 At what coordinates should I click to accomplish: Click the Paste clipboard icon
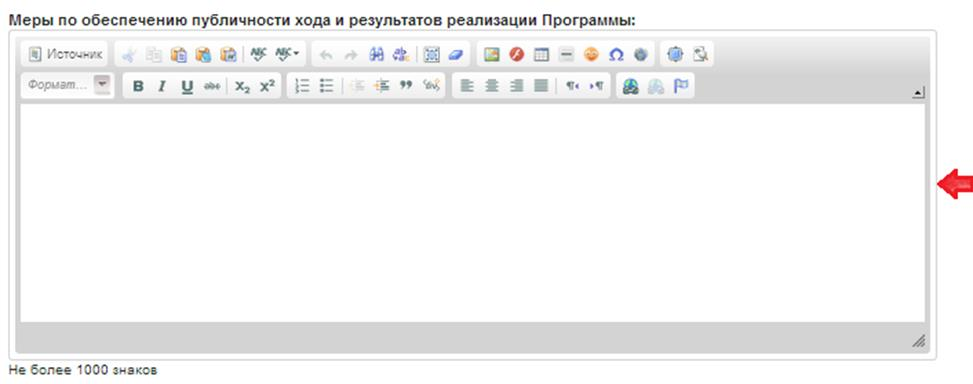tap(178, 55)
